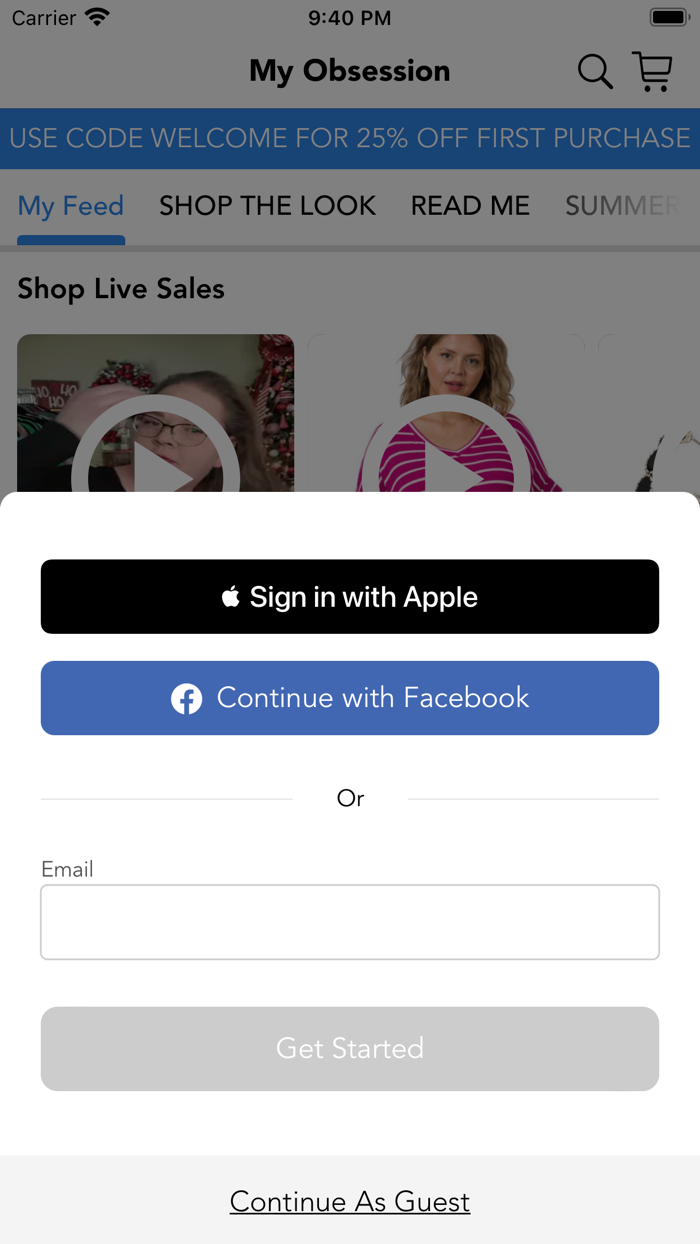Go to the READ ME tab
The image size is (700, 1244).
click(470, 206)
